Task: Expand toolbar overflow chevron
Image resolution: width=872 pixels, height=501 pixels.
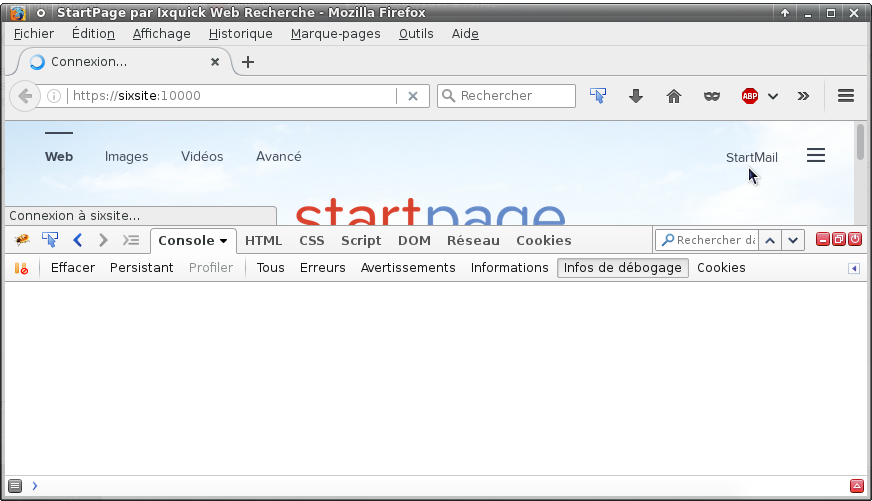Action: (803, 96)
